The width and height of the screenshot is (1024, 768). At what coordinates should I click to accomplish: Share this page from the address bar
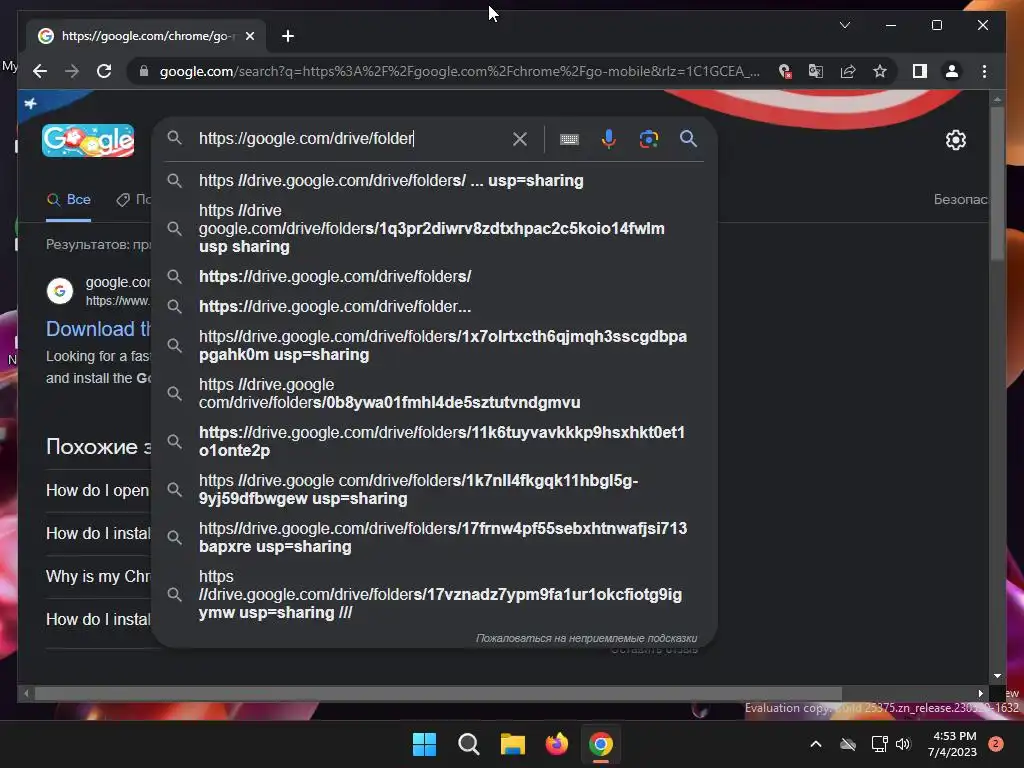tap(848, 71)
